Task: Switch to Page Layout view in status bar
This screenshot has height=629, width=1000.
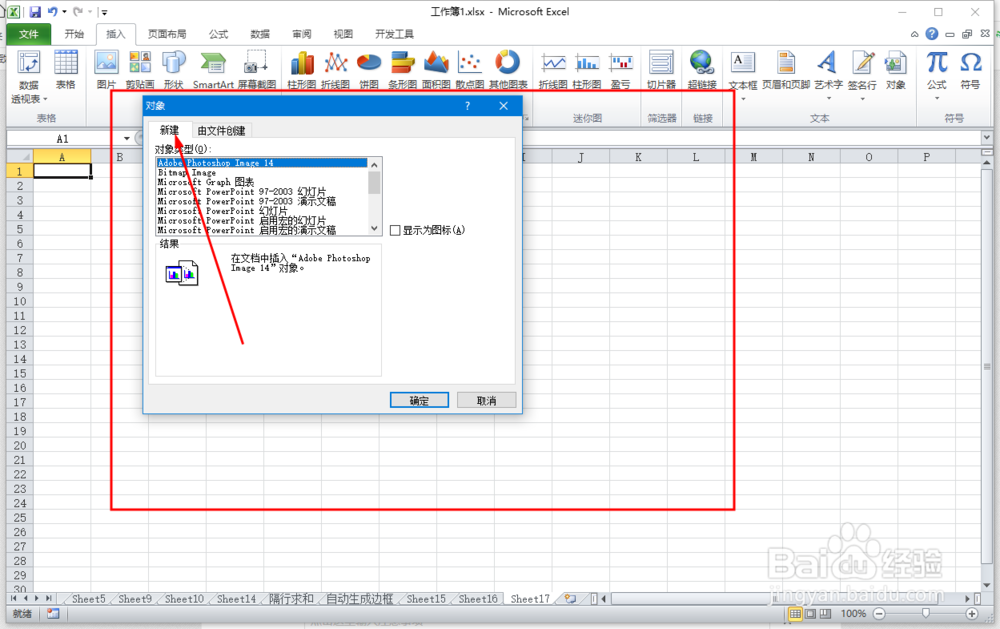Action: point(810,614)
